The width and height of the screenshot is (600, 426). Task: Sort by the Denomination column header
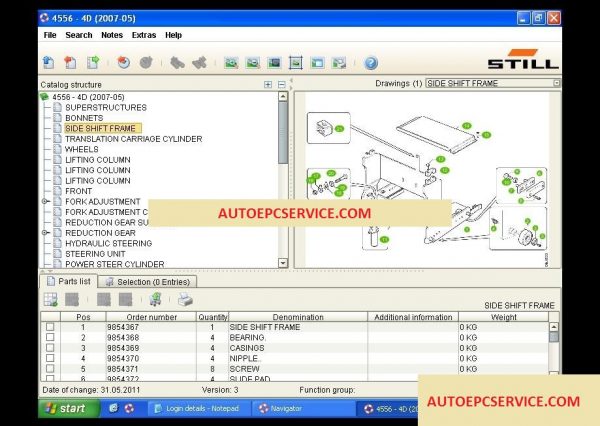pos(298,317)
